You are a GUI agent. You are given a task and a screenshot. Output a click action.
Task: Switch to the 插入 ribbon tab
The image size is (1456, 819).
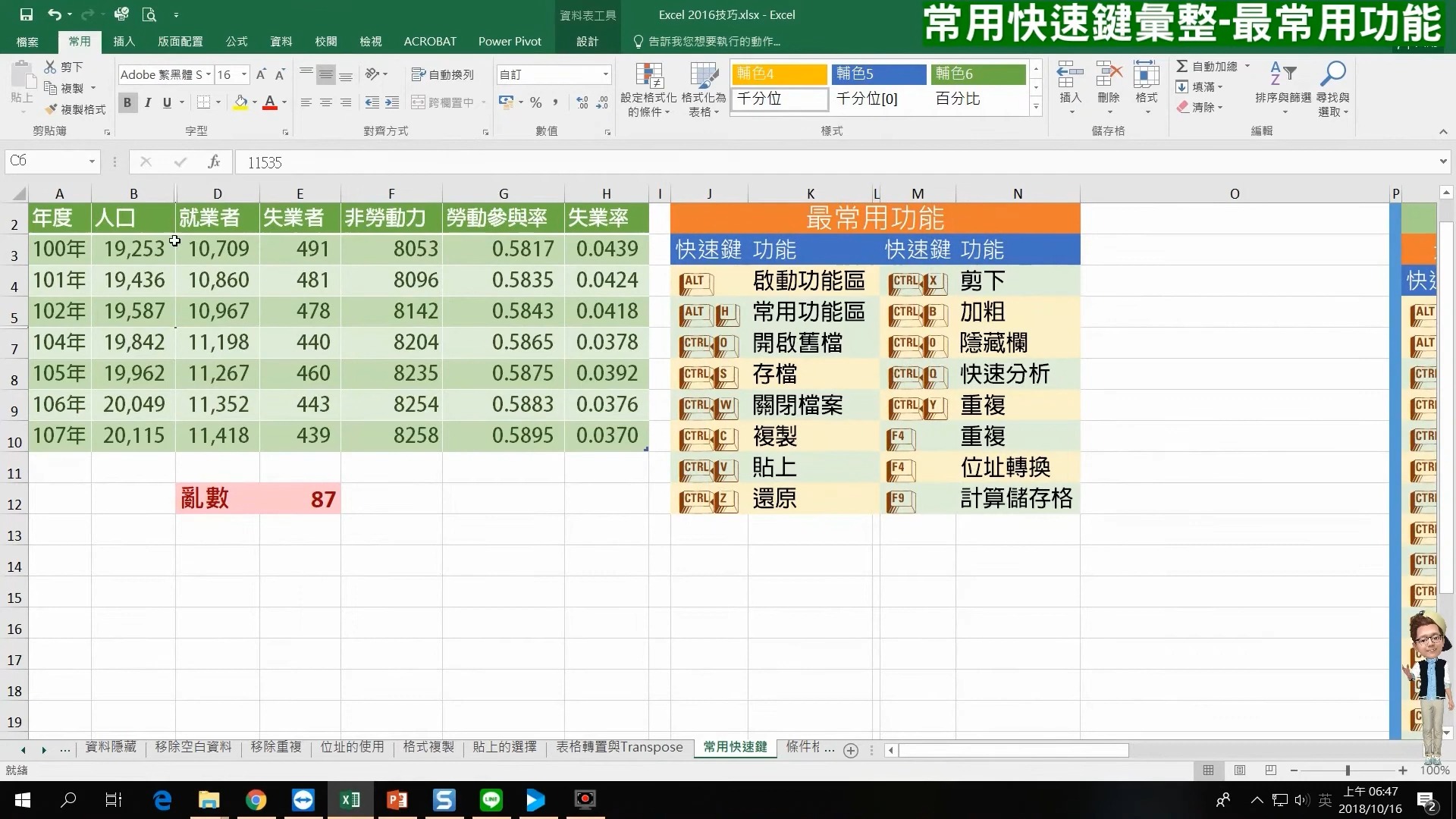point(124,42)
